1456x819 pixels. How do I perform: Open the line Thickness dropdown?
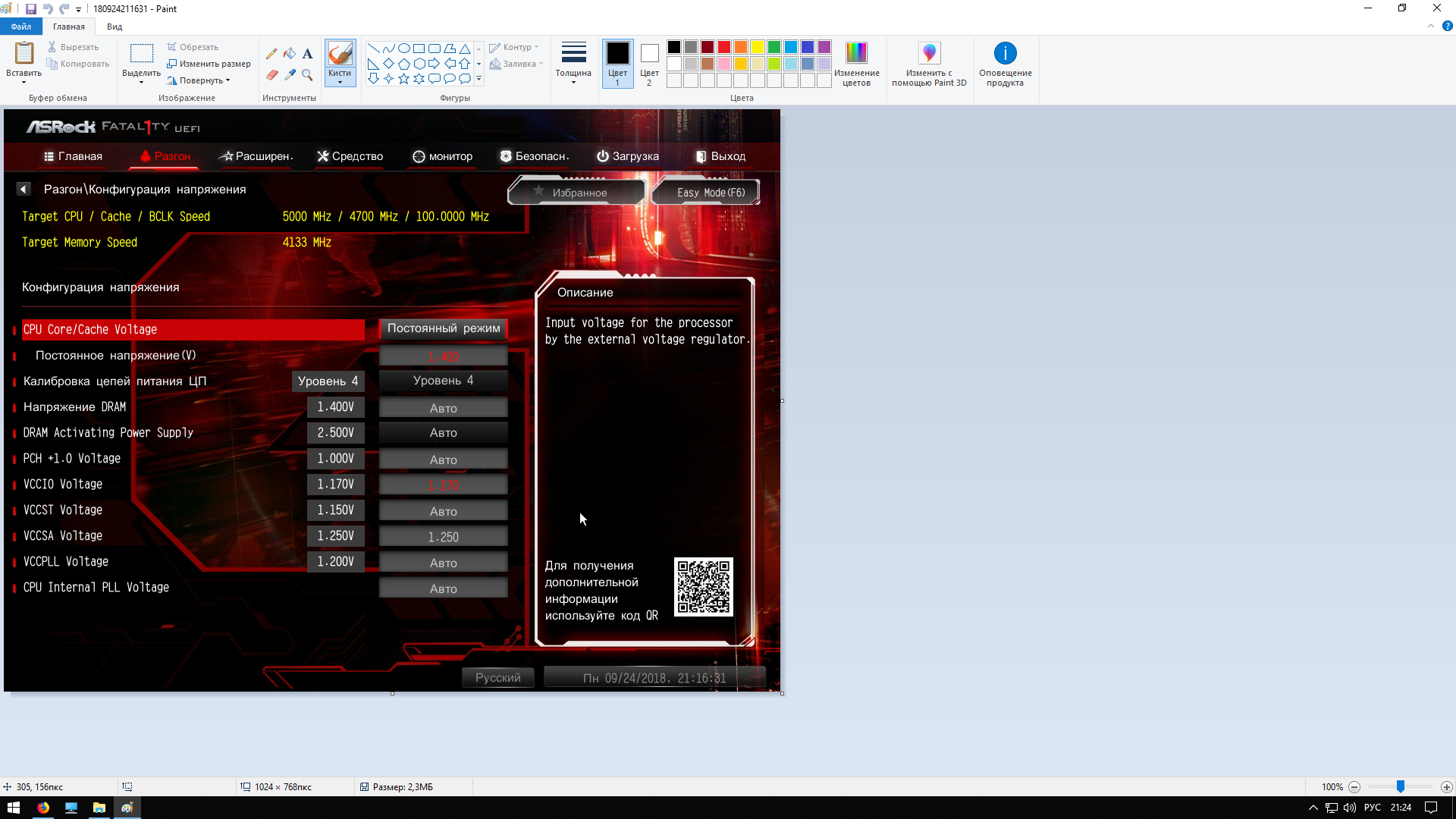[x=573, y=64]
